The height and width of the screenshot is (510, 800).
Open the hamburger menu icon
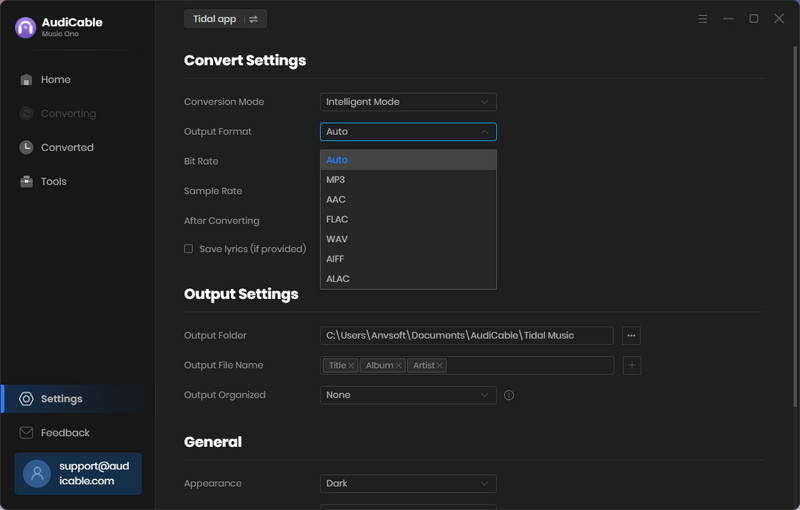coord(703,19)
